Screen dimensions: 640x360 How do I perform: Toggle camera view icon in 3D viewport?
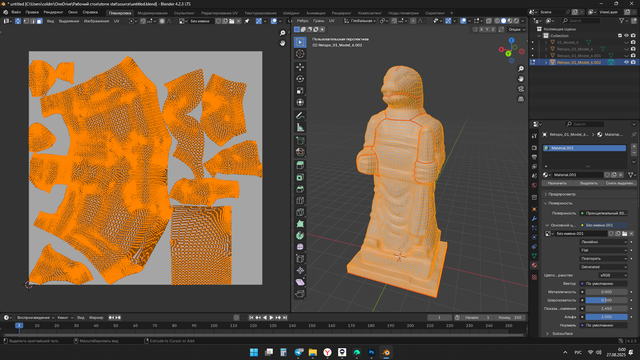[x=521, y=89]
